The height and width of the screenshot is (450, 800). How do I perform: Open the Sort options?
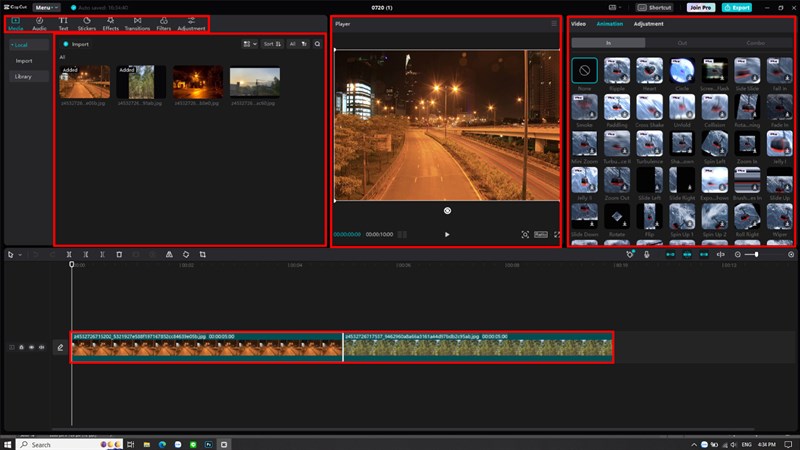tap(272, 44)
